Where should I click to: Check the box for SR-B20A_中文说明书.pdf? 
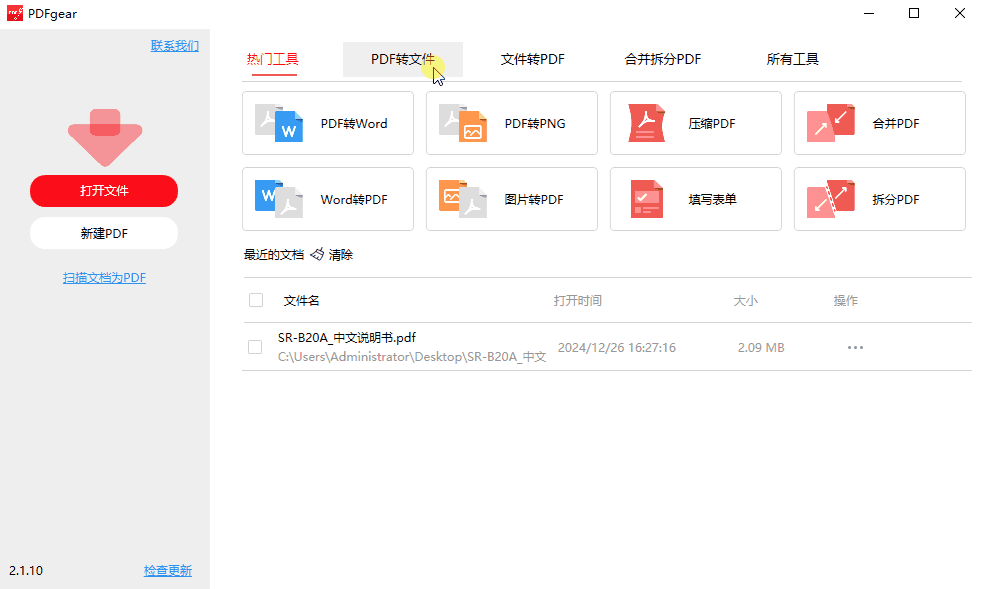click(256, 347)
